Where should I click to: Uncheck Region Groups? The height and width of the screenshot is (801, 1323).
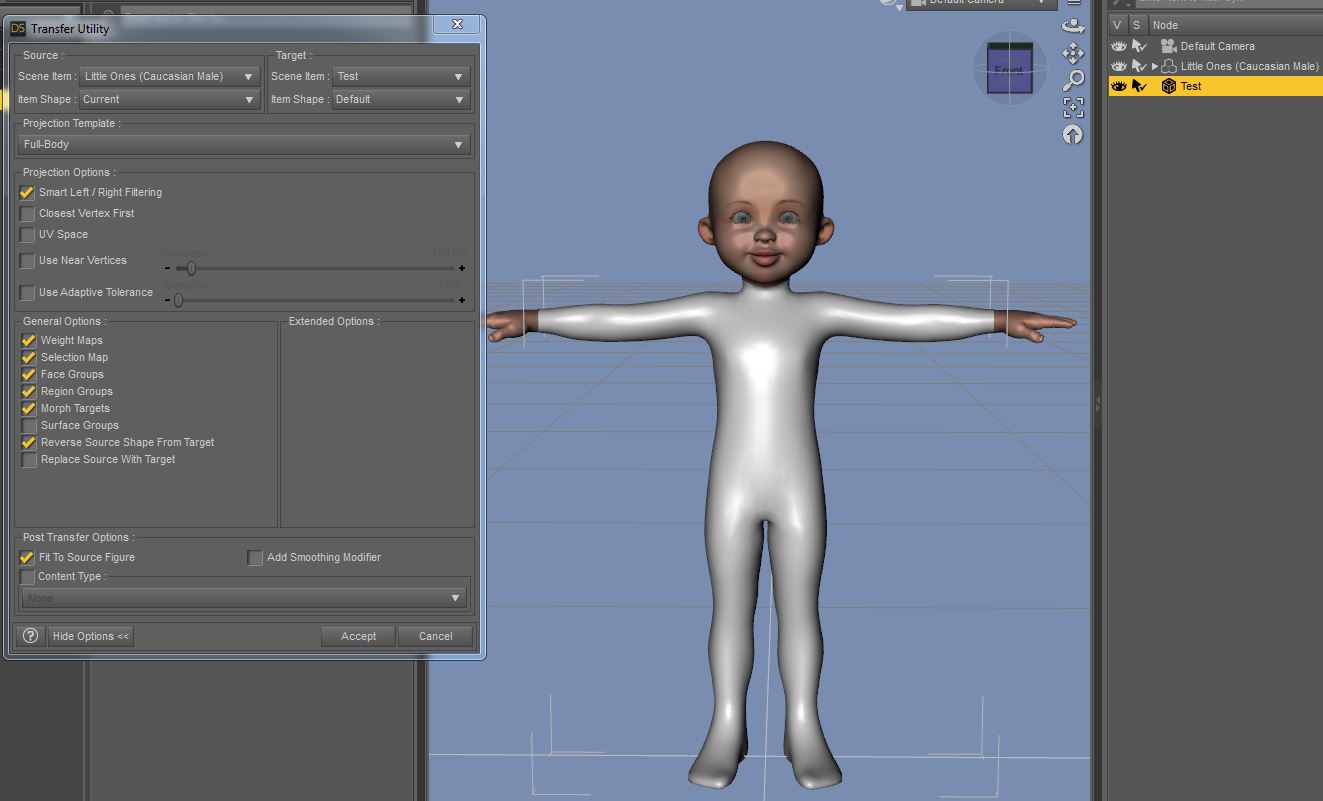29,391
